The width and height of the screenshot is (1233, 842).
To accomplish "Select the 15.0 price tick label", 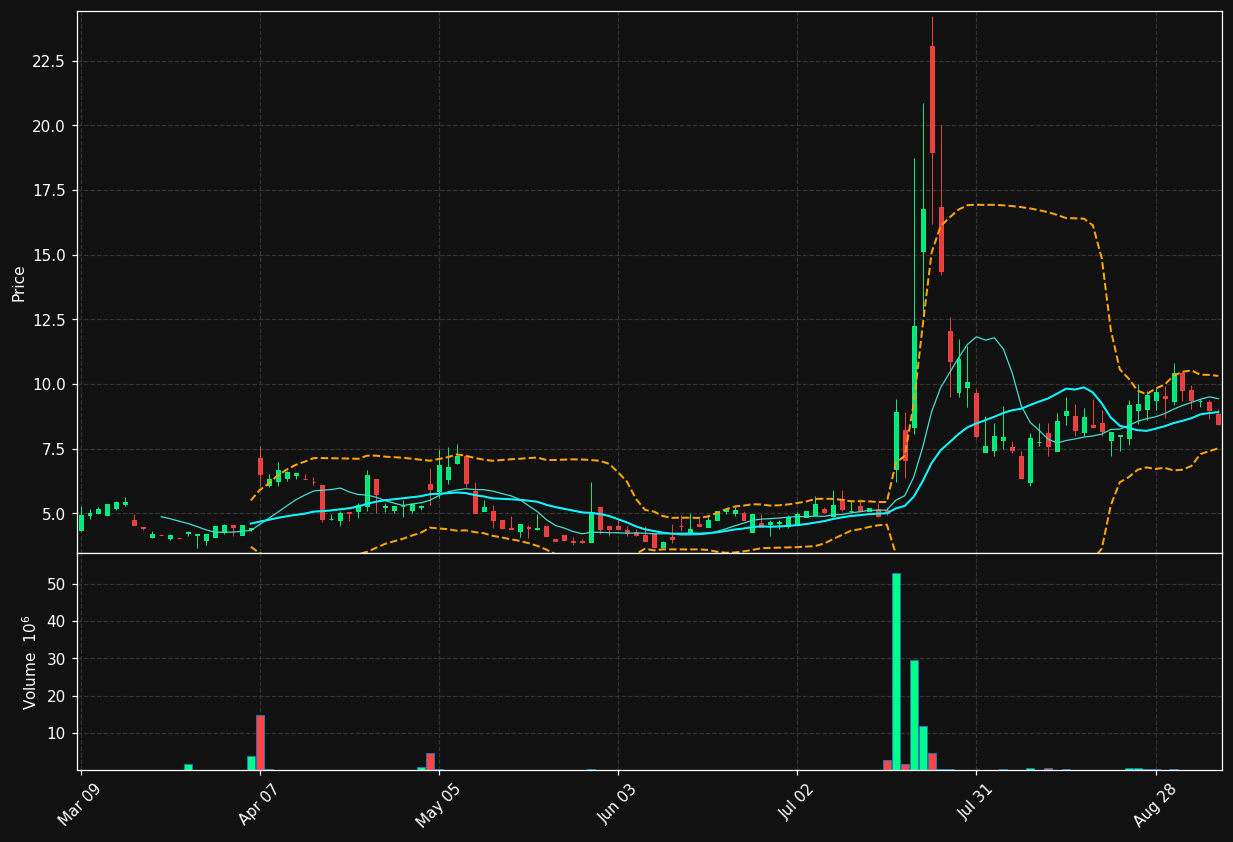I will 48,256.
